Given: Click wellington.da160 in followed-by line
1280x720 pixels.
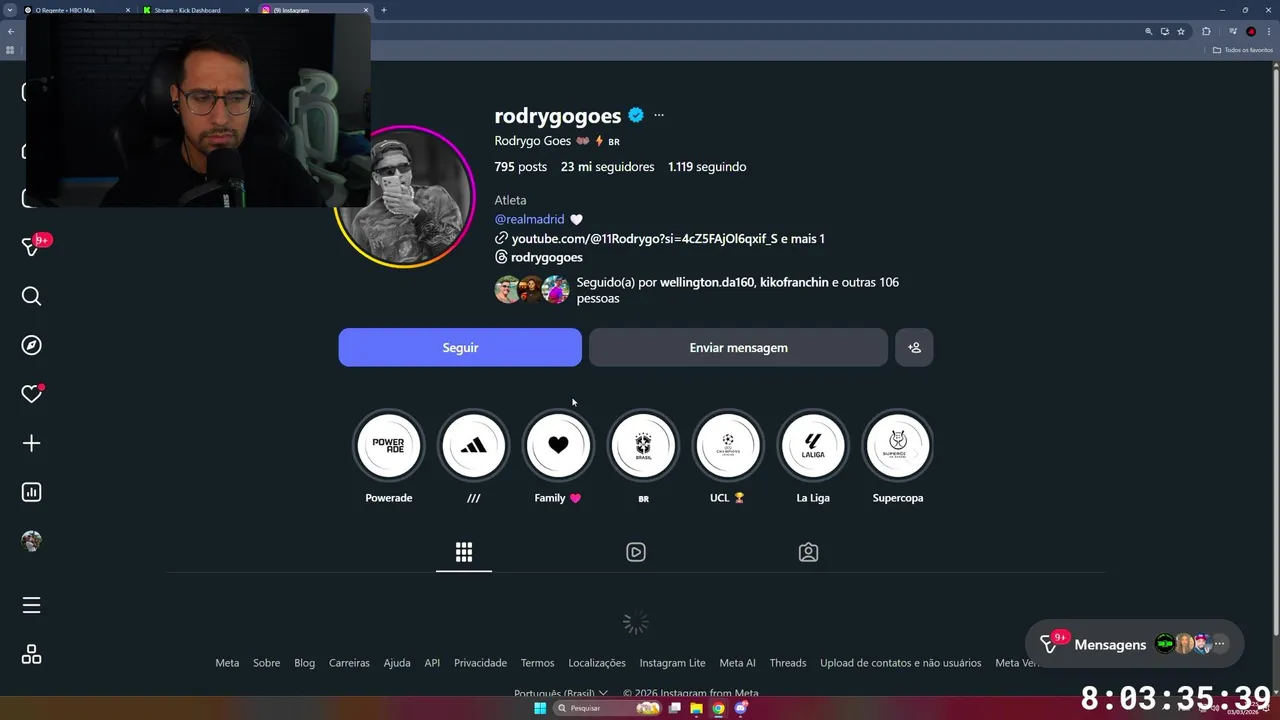Looking at the screenshot, I should [707, 282].
